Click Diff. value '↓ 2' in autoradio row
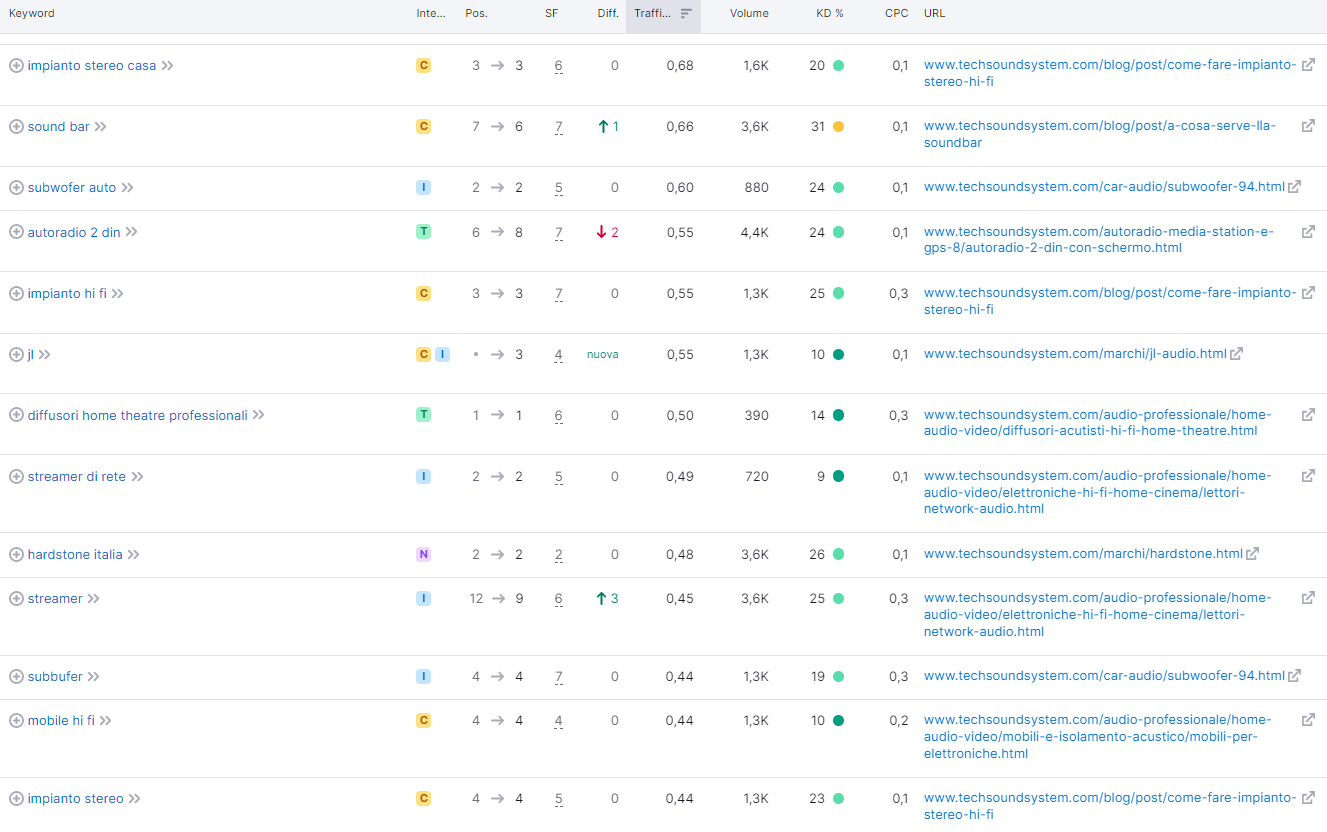This screenshot has height=832, width=1327. point(607,232)
